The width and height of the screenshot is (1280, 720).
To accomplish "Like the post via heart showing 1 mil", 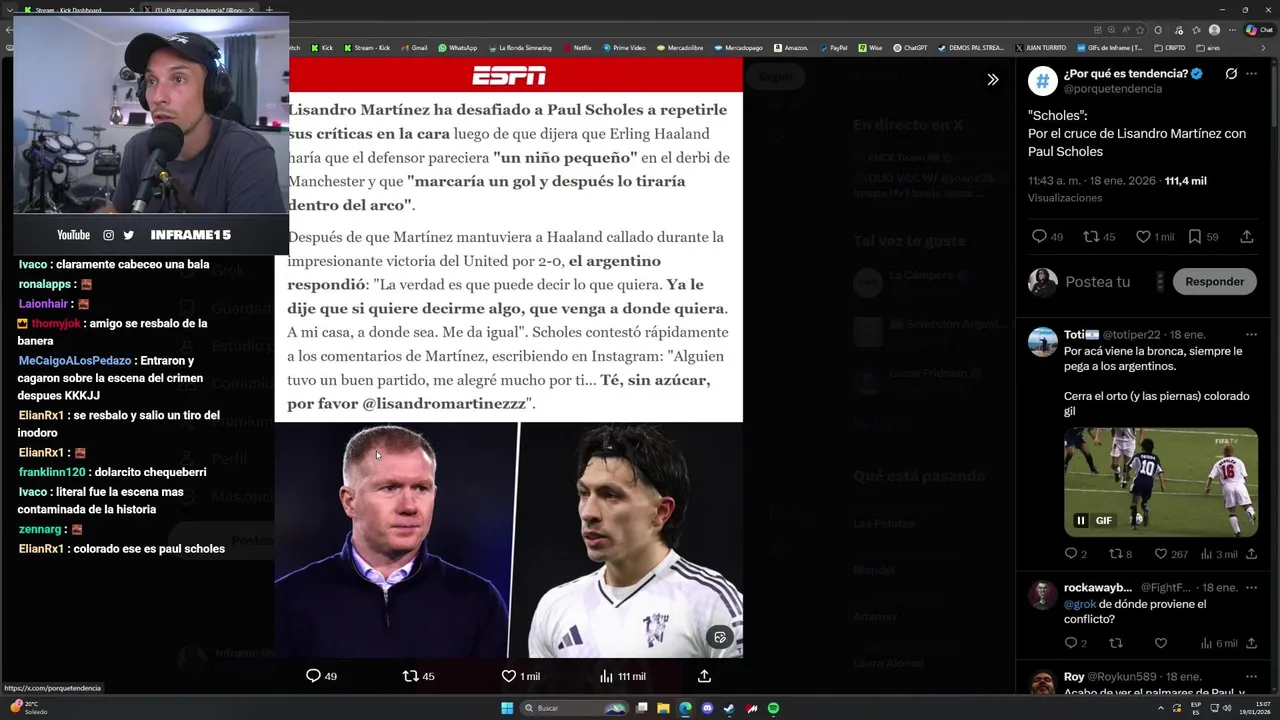I will click(1143, 237).
